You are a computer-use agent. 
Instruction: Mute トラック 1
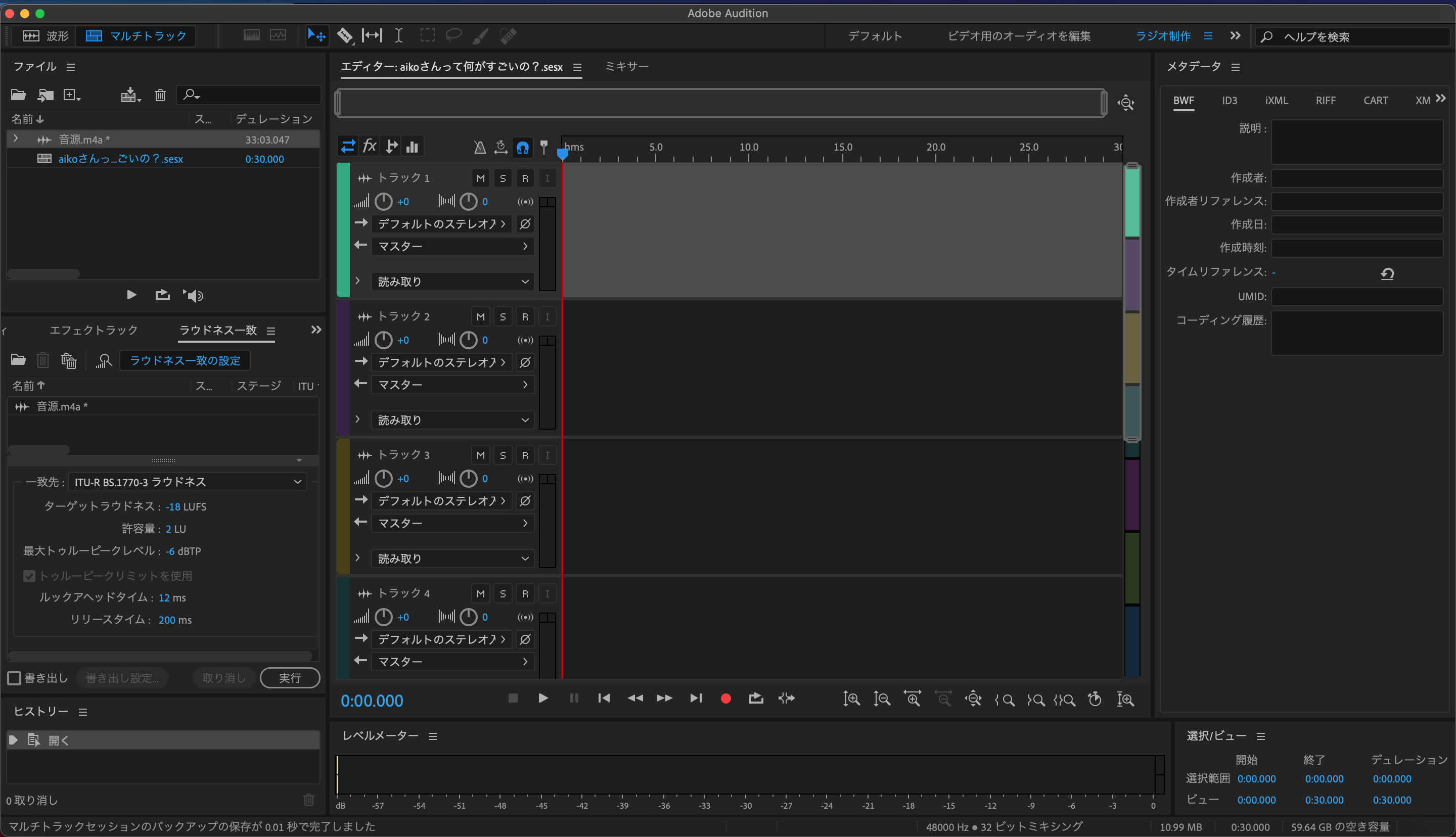pyautogui.click(x=481, y=178)
